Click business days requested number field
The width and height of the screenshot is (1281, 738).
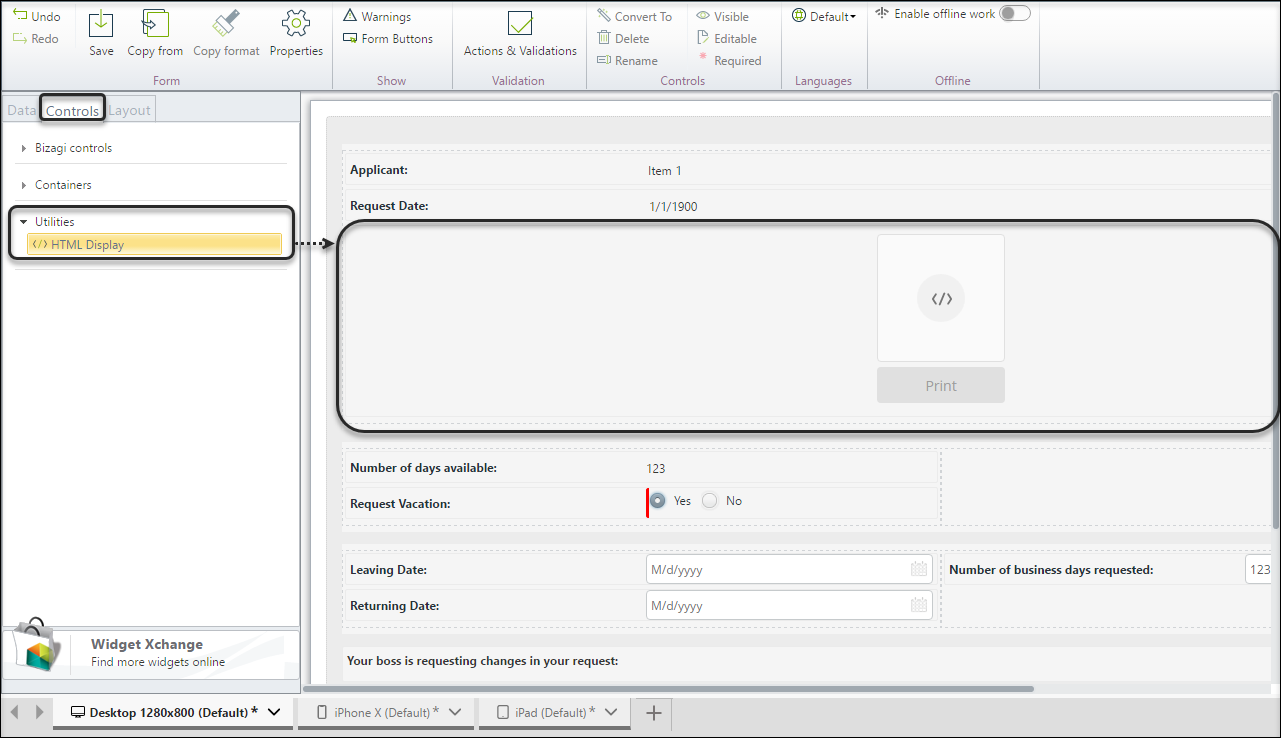pos(1258,569)
